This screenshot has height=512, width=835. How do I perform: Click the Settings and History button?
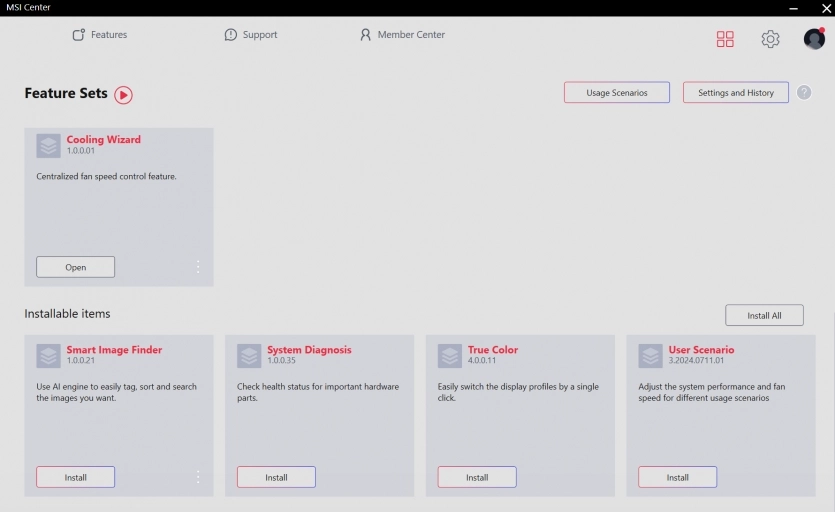click(x=736, y=93)
